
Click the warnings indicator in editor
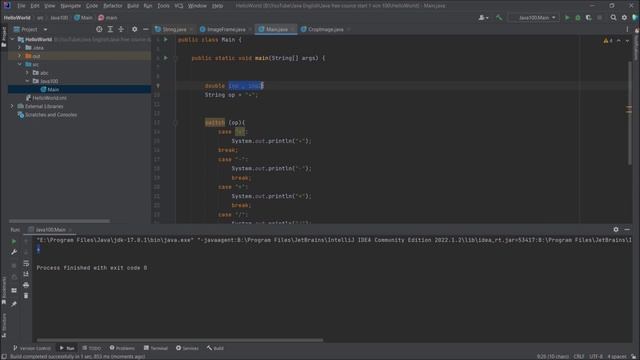pos(608,40)
